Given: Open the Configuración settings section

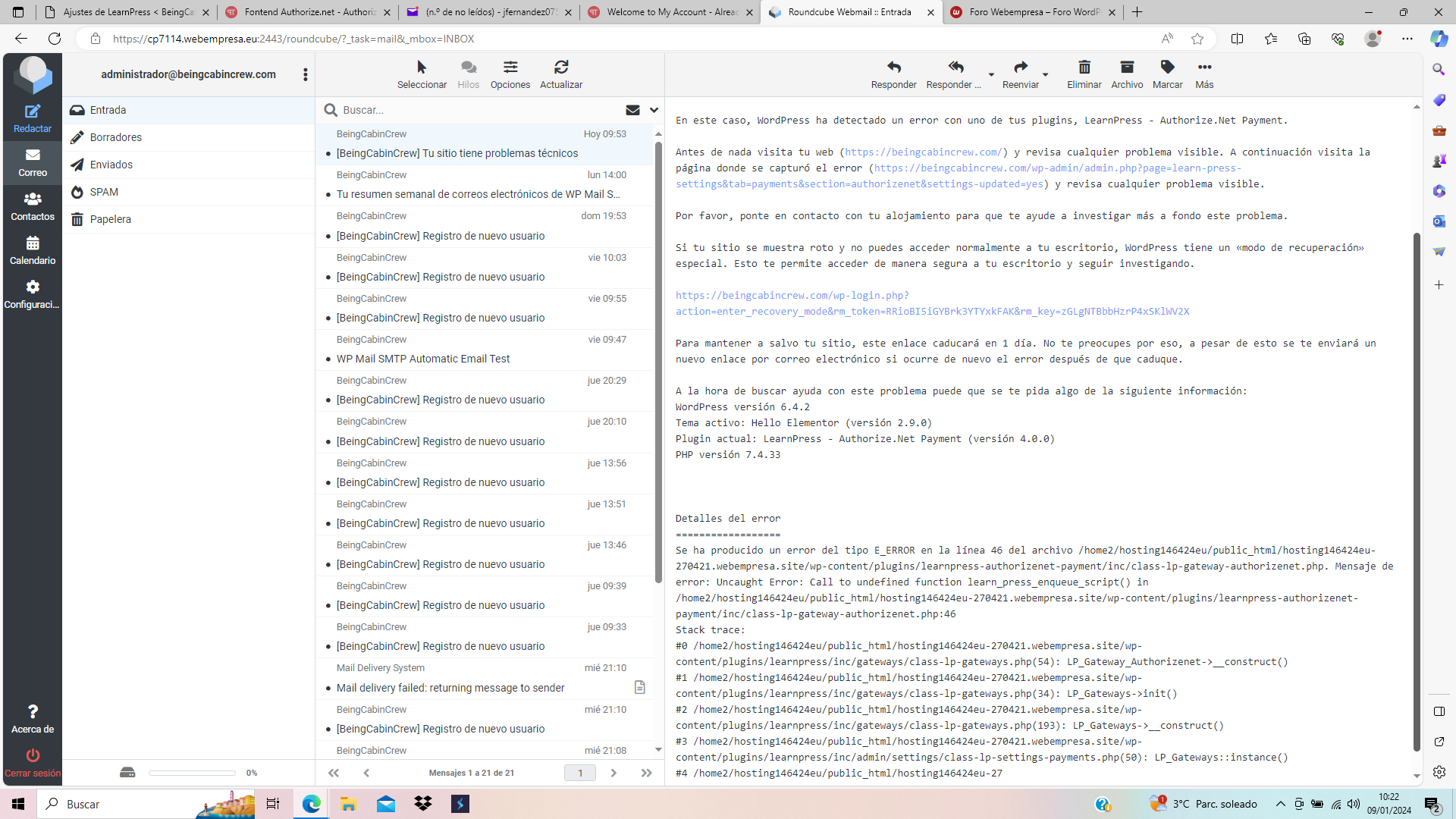Looking at the screenshot, I should point(33,294).
